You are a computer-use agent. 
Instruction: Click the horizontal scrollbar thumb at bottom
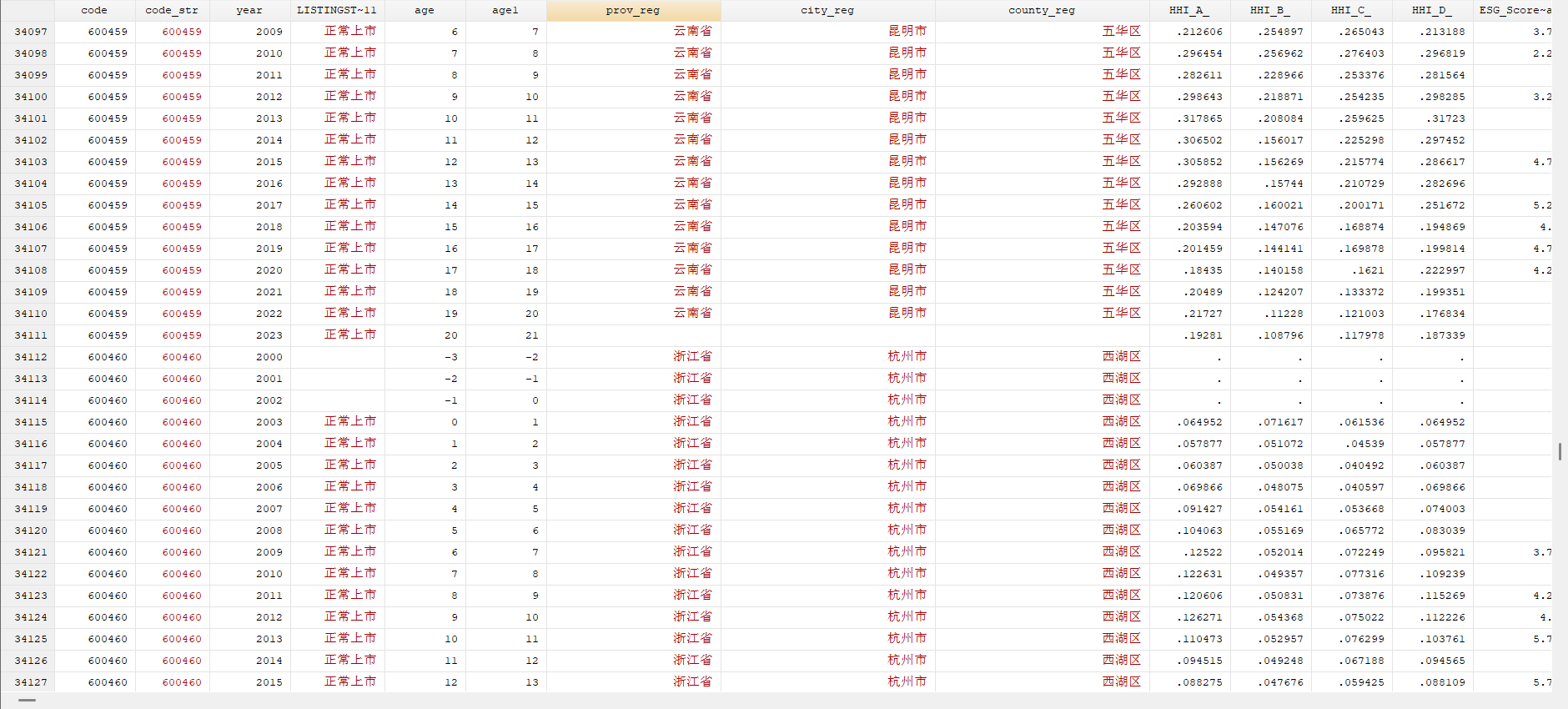coord(28,701)
